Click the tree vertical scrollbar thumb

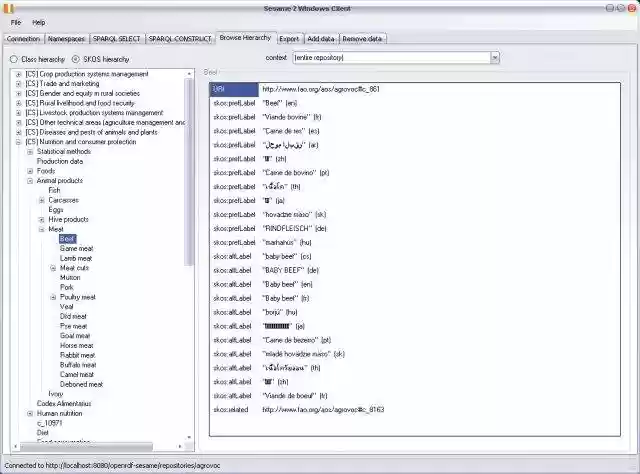(x=189, y=171)
